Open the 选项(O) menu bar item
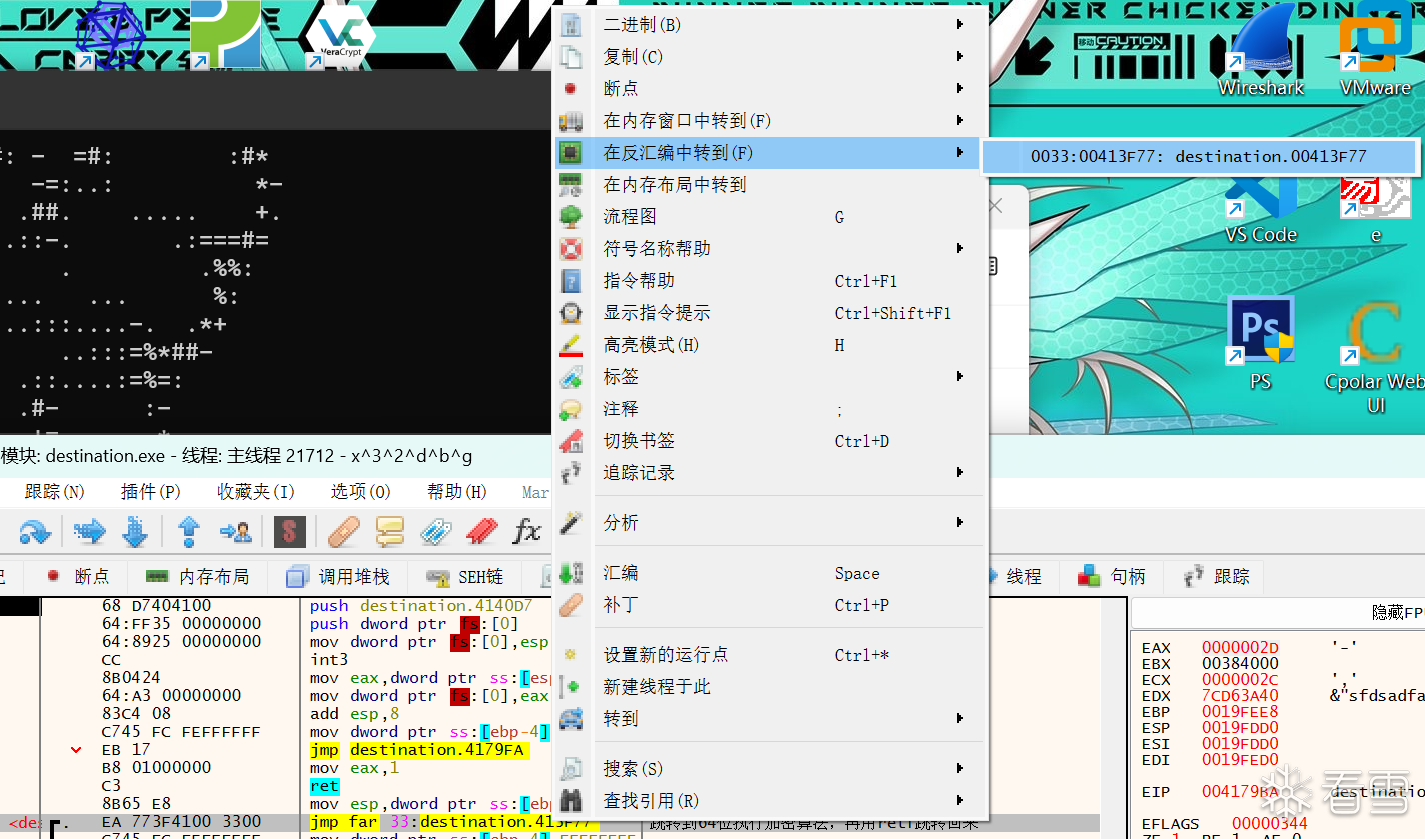This screenshot has height=839, width=1425. 361,492
